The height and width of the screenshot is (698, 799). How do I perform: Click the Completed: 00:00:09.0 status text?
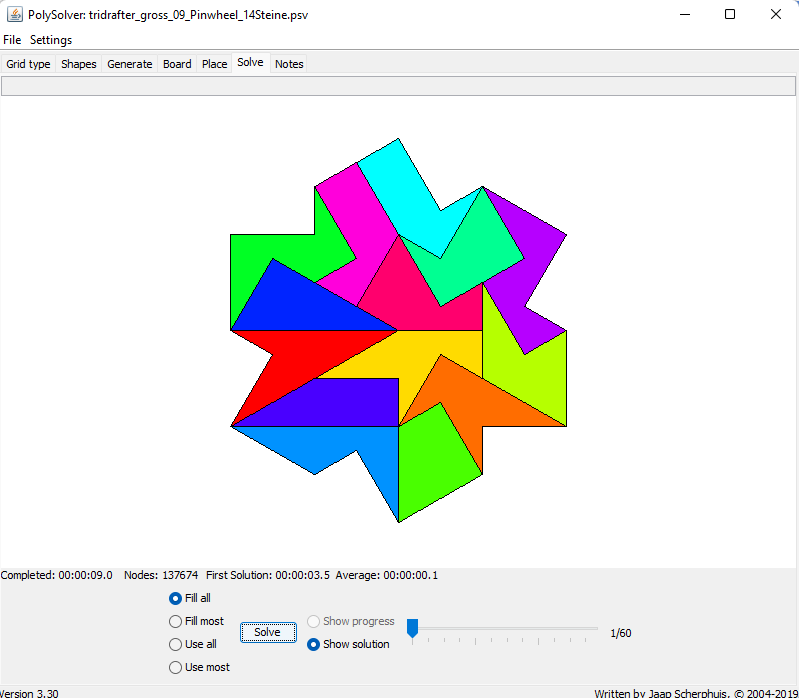point(57,575)
